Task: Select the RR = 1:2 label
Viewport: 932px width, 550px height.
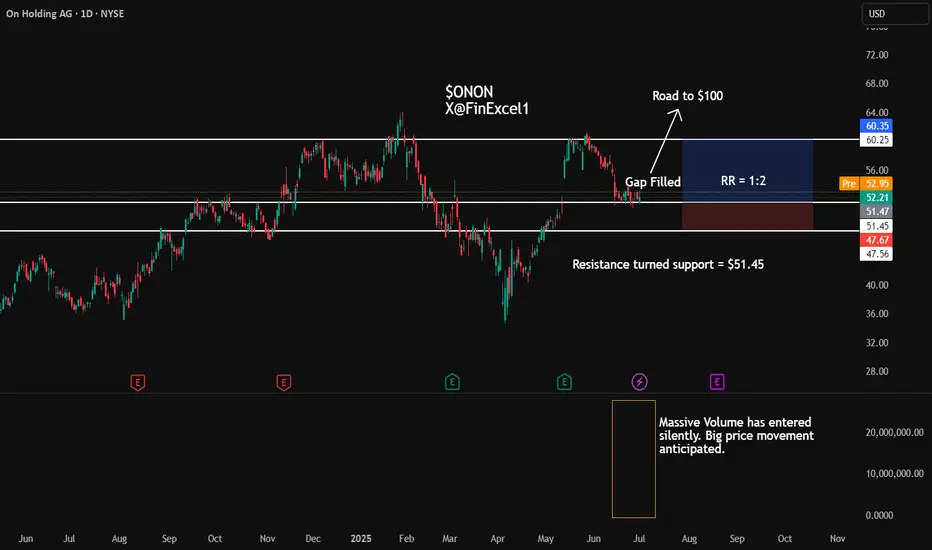Action: (743, 181)
